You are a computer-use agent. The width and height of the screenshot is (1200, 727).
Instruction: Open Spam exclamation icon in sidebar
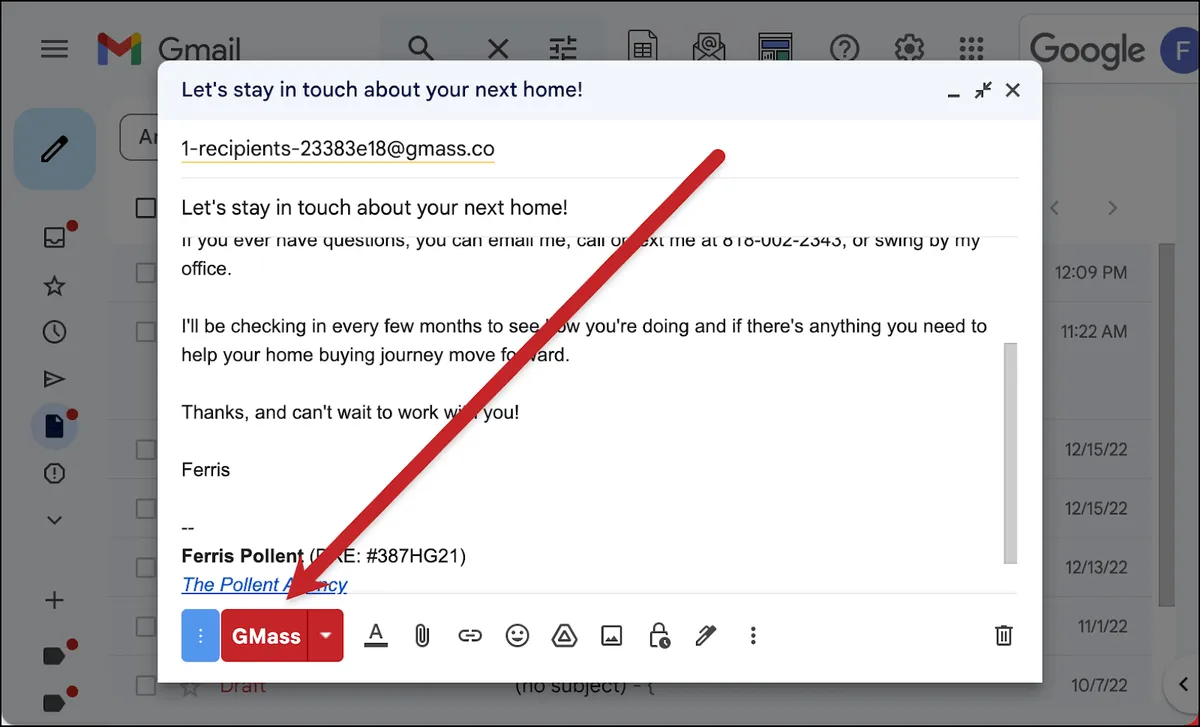click(55, 473)
